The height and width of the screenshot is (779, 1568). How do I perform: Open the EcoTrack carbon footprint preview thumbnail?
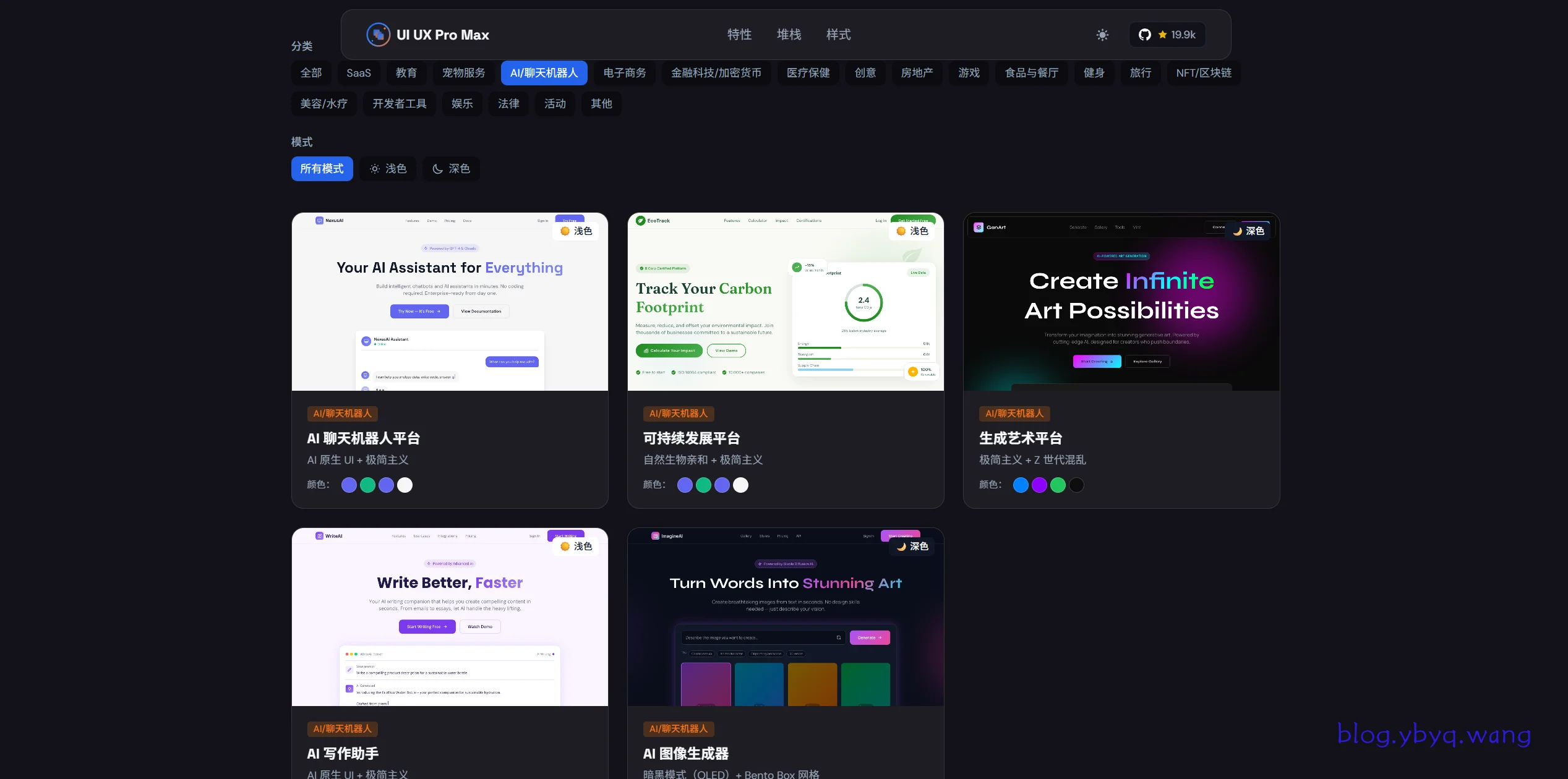pyautogui.click(x=785, y=302)
